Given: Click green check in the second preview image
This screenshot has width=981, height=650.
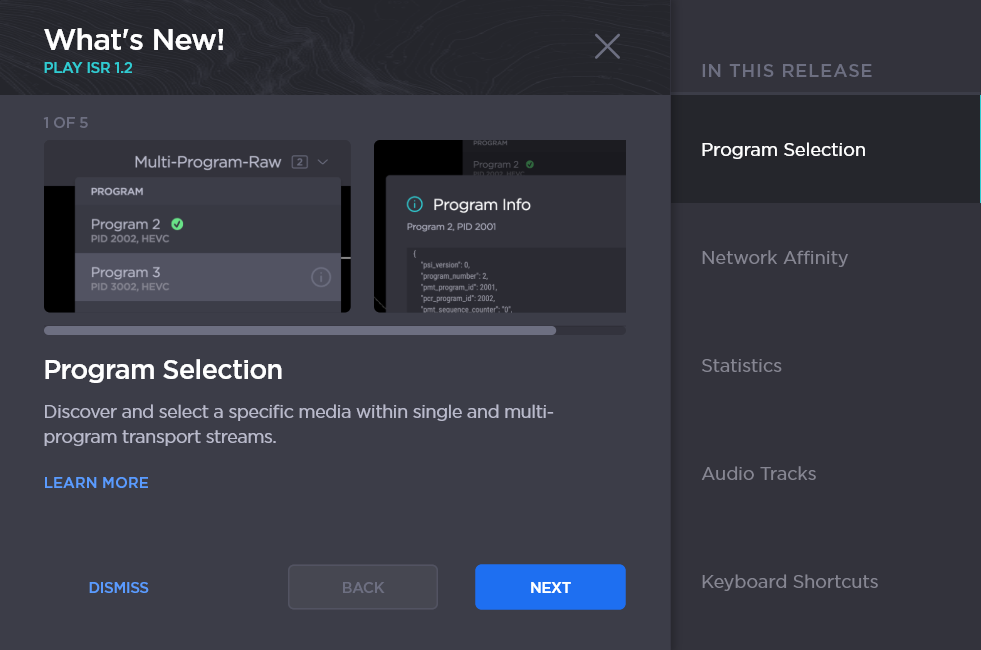Looking at the screenshot, I should pos(530,164).
